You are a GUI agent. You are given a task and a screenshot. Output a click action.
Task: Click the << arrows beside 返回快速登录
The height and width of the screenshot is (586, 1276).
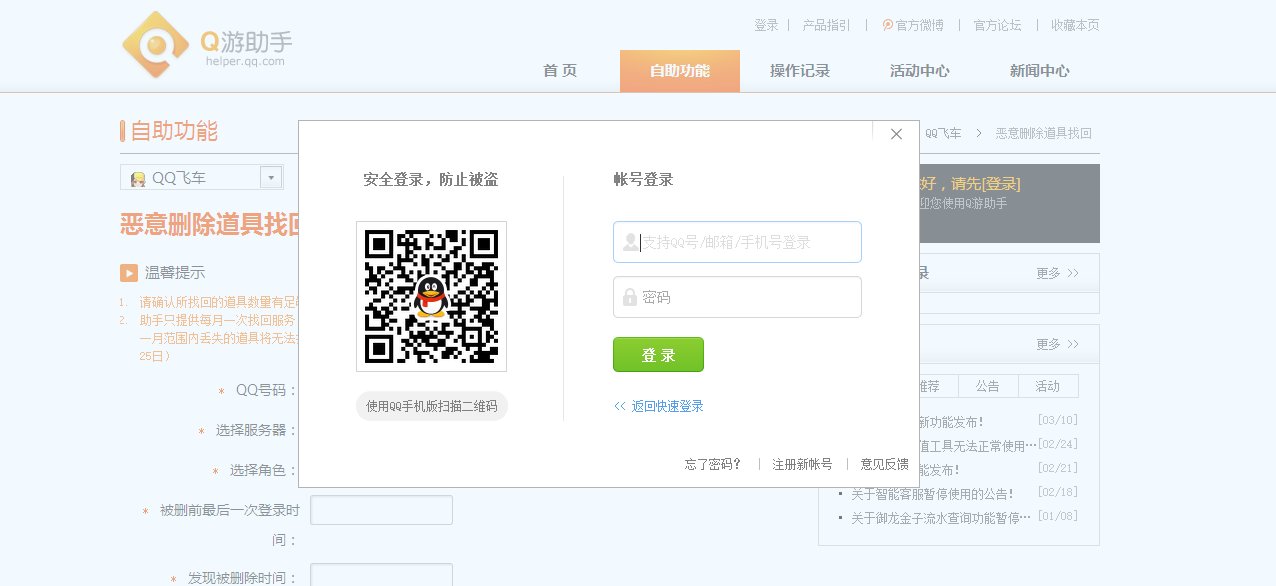coord(621,408)
